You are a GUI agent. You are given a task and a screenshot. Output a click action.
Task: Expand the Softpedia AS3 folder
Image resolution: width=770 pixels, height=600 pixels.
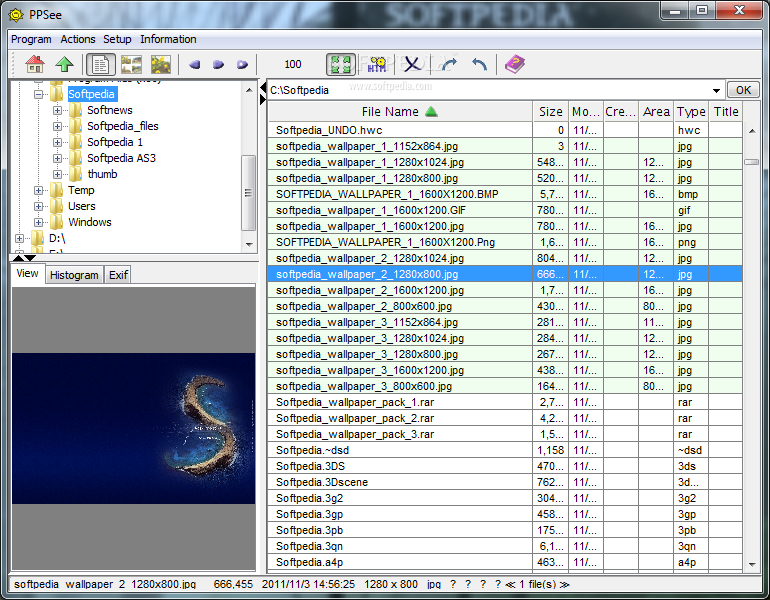click(x=57, y=159)
